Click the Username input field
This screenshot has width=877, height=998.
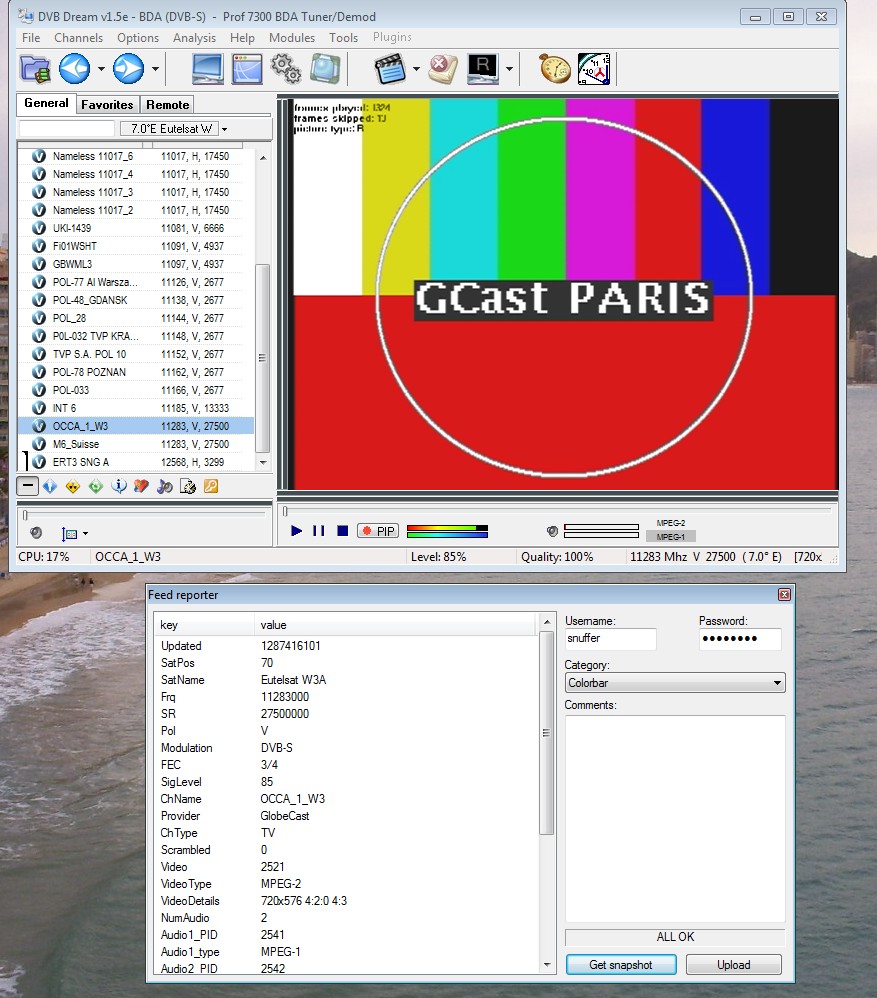coord(610,638)
